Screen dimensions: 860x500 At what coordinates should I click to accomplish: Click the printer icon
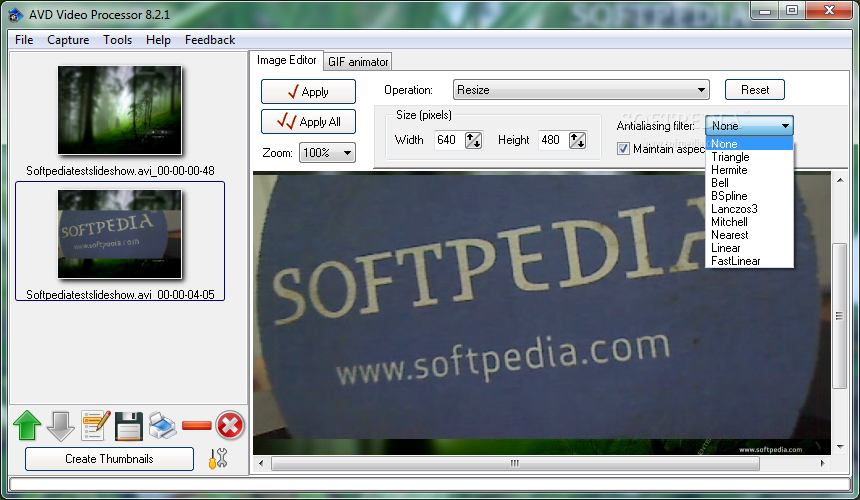[162, 425]
